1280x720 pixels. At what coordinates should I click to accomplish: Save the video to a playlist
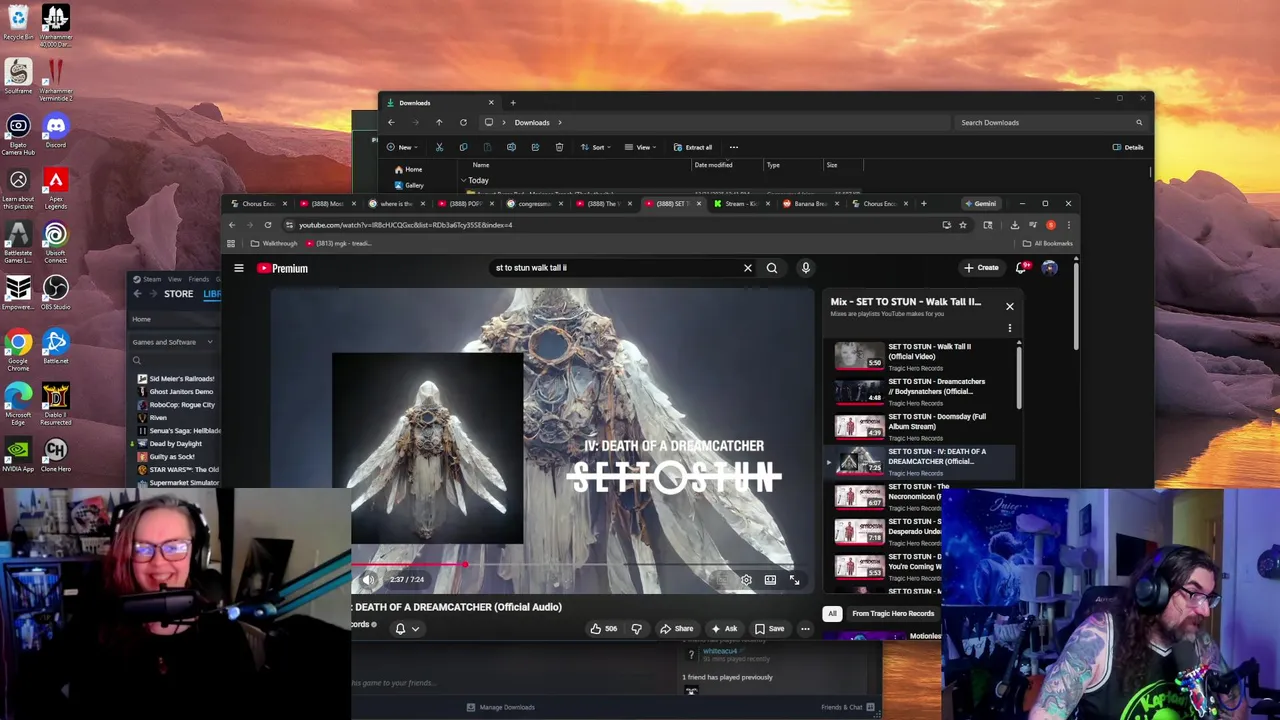[769, 629]
